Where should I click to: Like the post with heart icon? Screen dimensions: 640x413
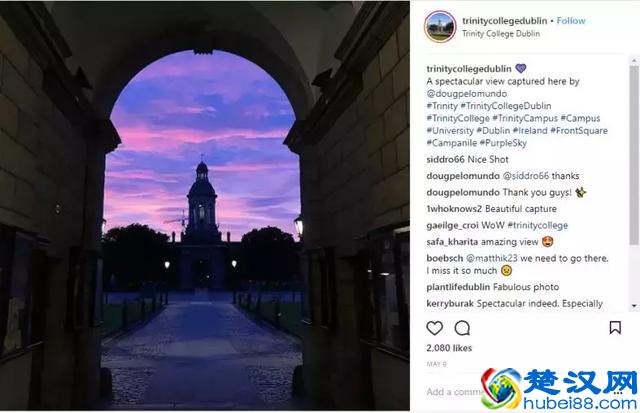434,328
